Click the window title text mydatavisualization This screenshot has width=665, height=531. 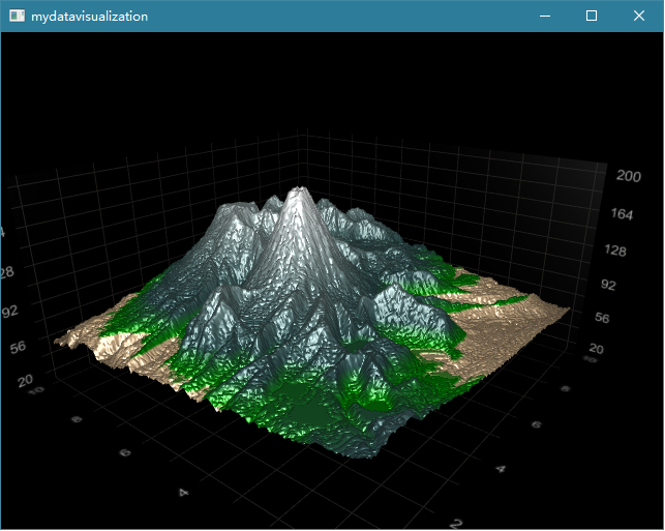[x=89, y=17]
